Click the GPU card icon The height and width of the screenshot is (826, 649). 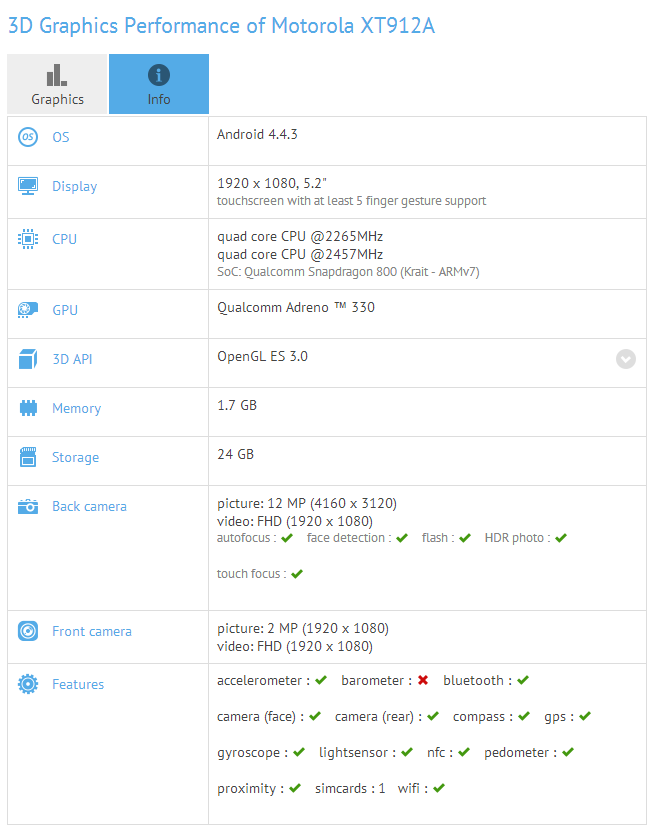[x=28, y=310]
